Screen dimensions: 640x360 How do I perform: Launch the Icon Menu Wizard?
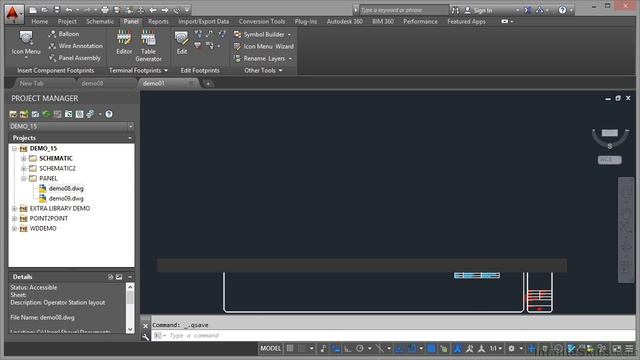(264, 47)
